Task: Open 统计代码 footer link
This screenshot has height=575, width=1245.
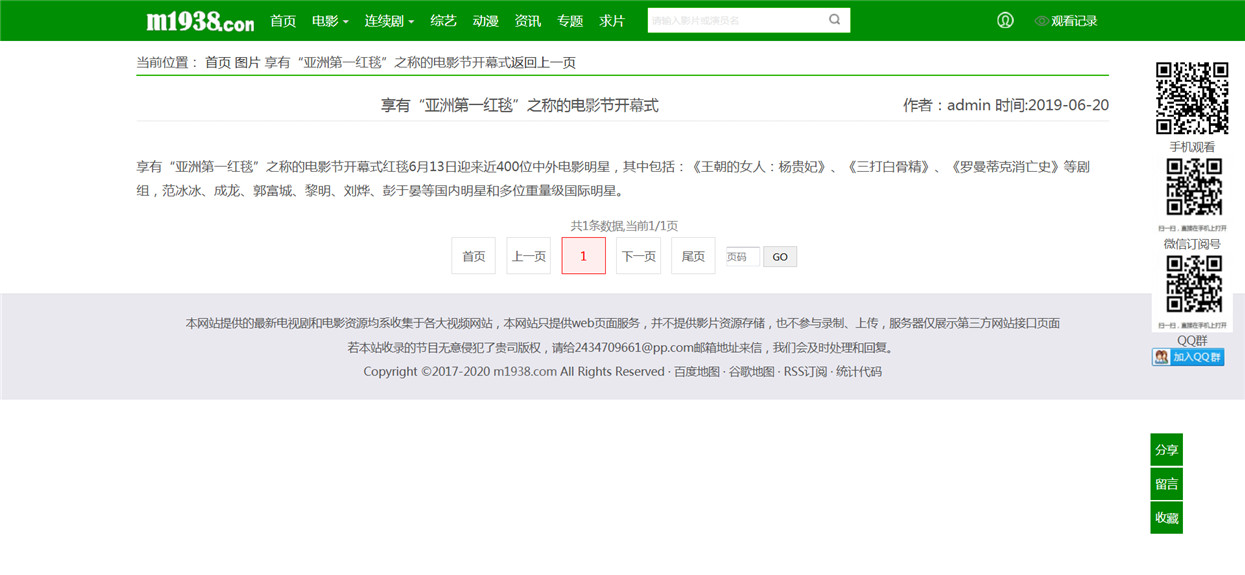Action: pyautogui.click(x=859, y=371)
